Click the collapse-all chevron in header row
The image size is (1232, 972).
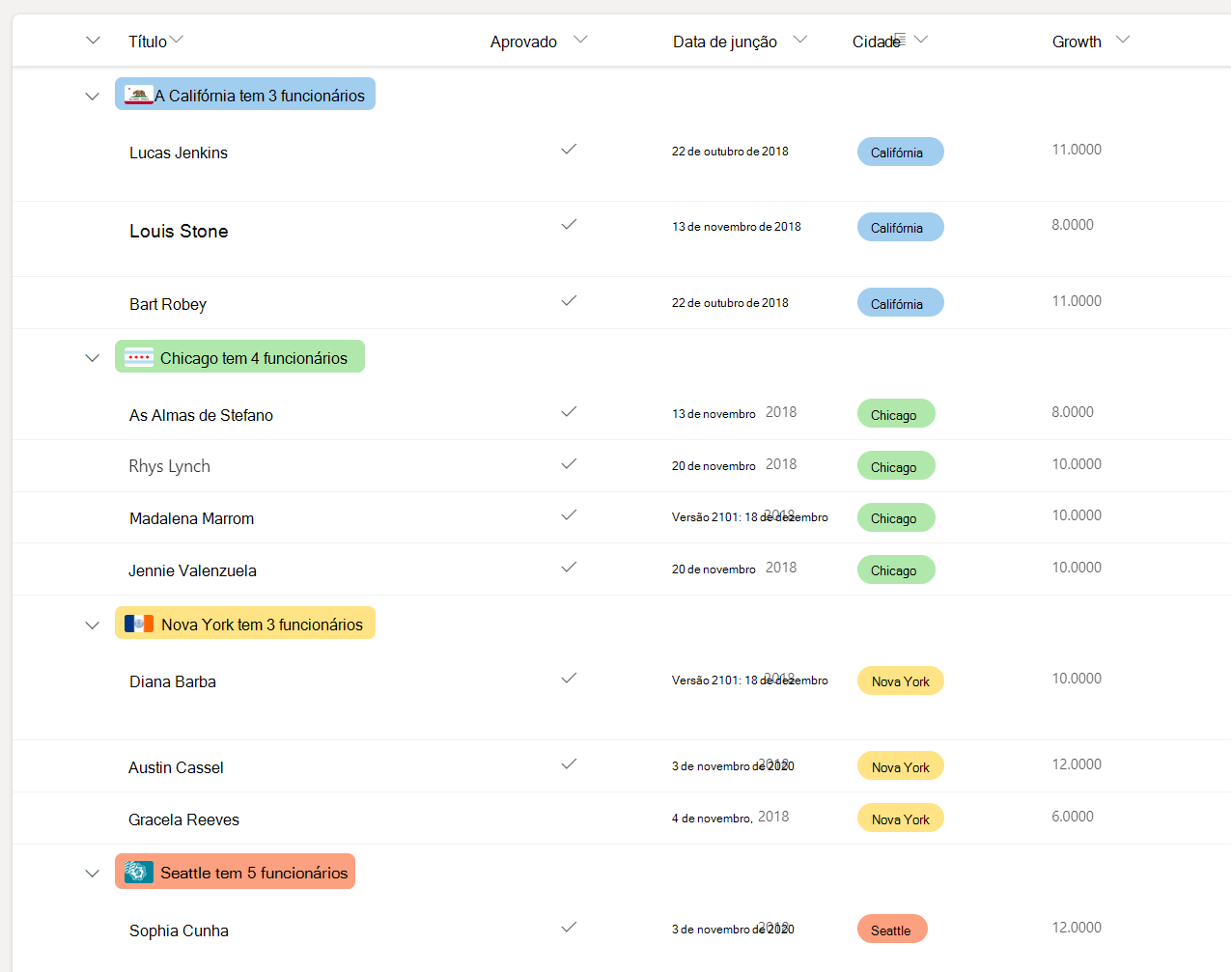[x=93, y=41]
